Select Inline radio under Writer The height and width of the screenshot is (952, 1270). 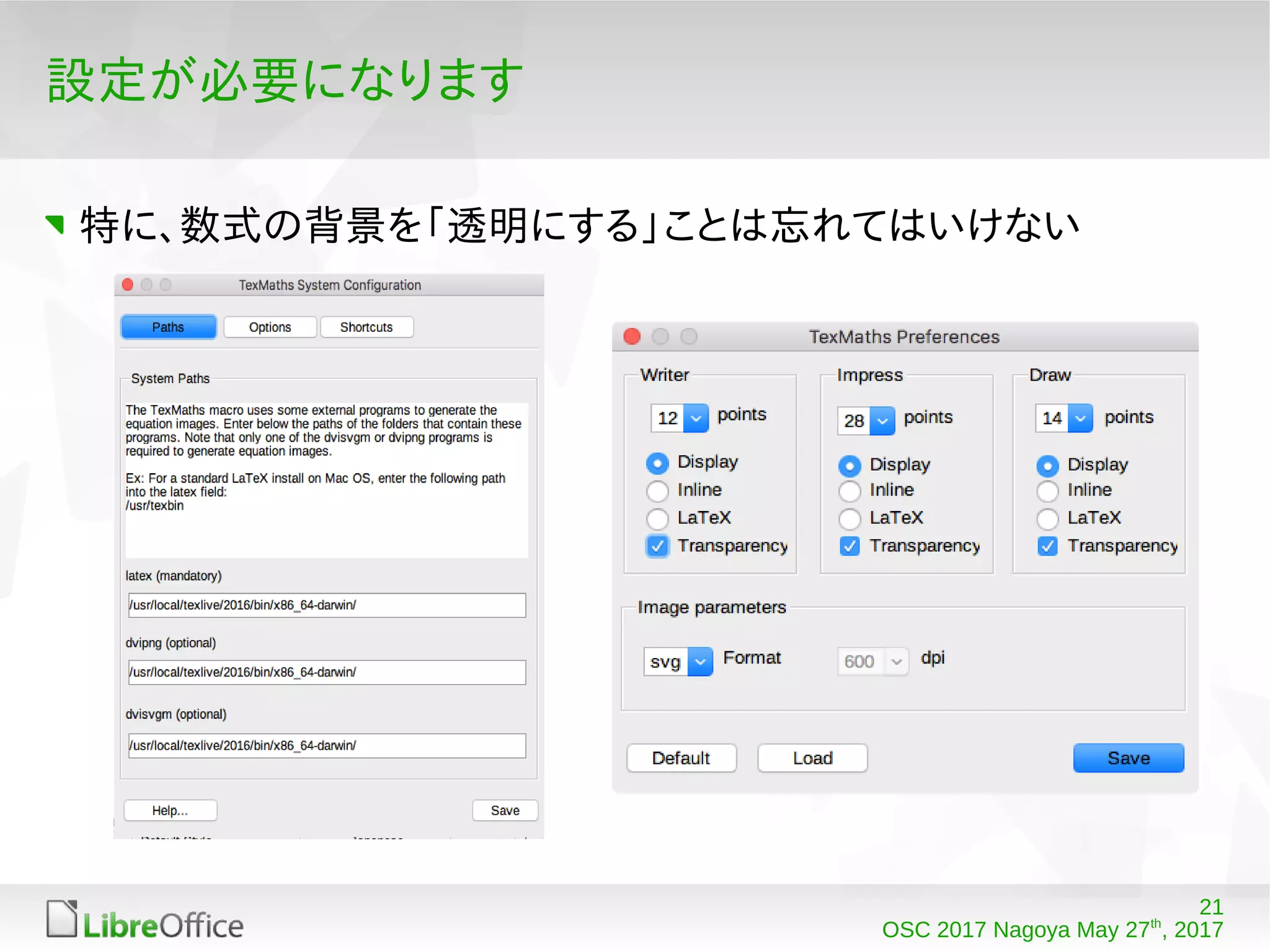[x=657, y=491]
